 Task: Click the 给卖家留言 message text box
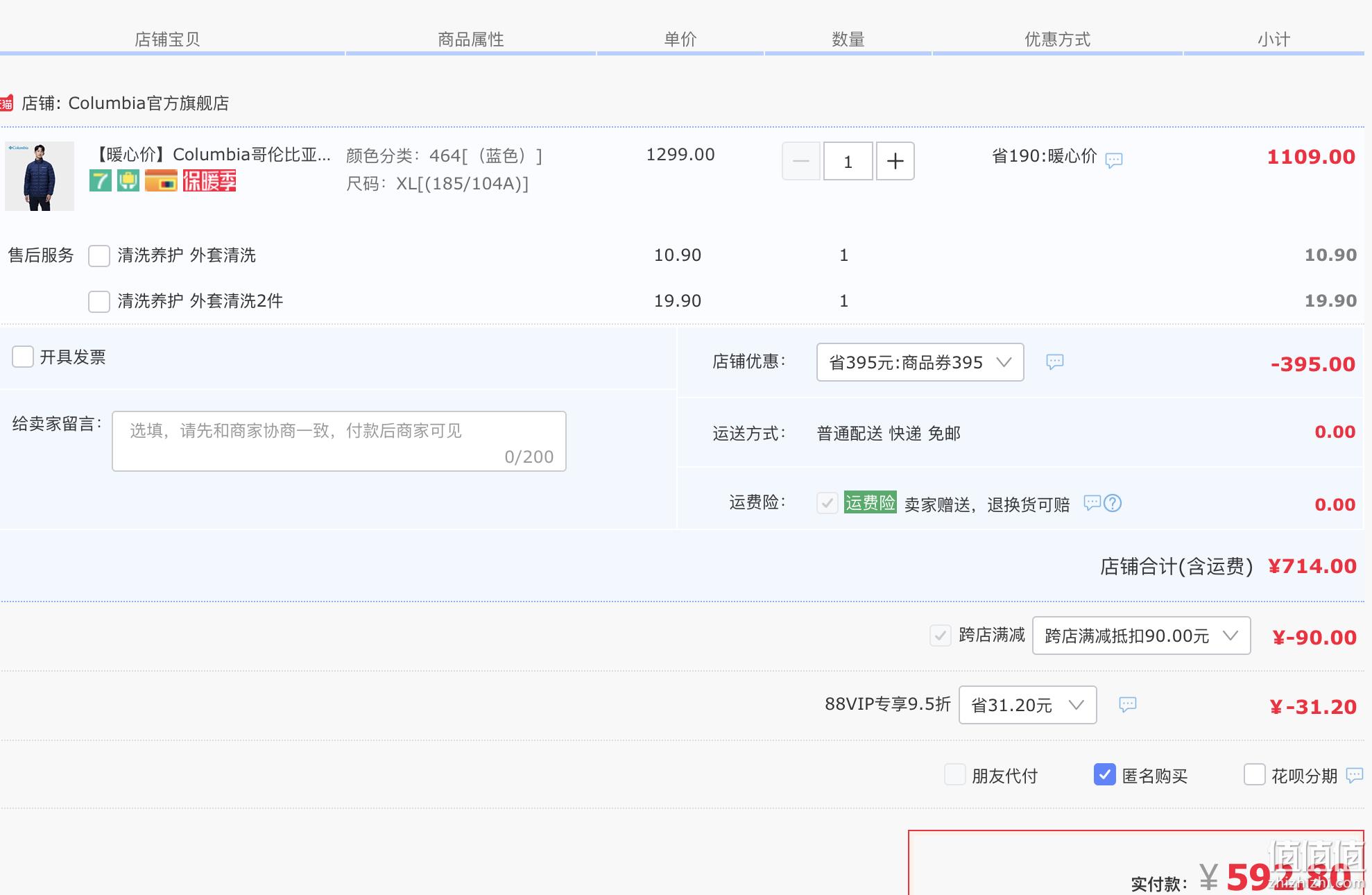point(339,441)
